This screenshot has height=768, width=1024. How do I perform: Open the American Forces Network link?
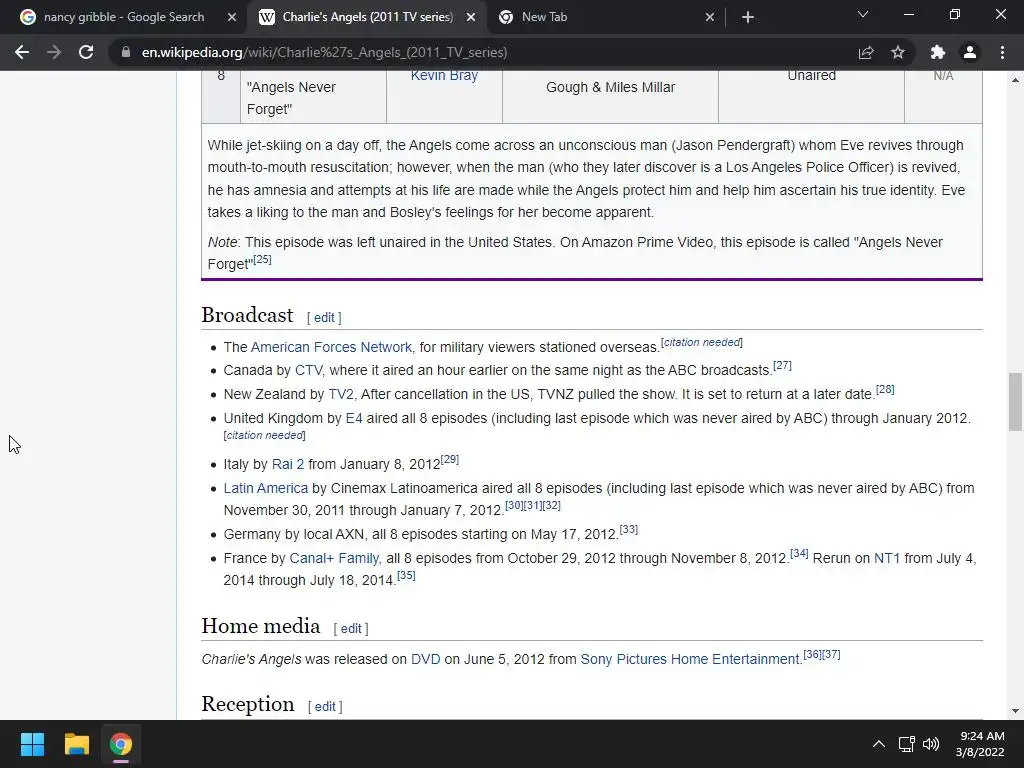click(x=331, y=347)
